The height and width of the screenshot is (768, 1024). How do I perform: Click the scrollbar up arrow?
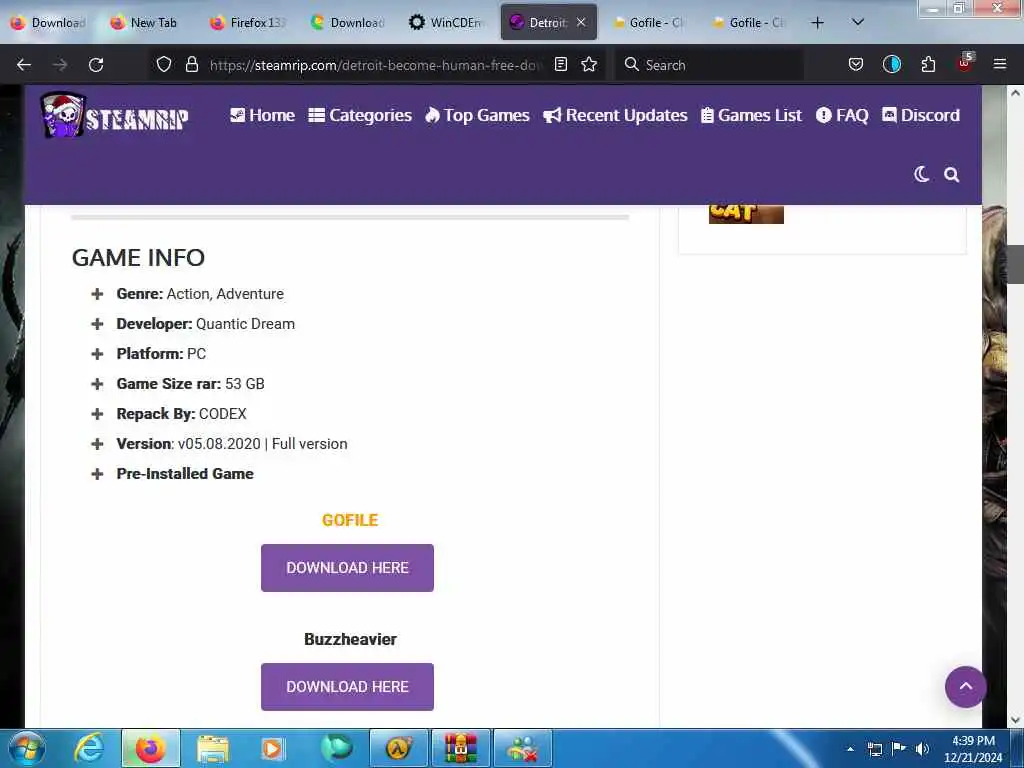point(1015,93)
